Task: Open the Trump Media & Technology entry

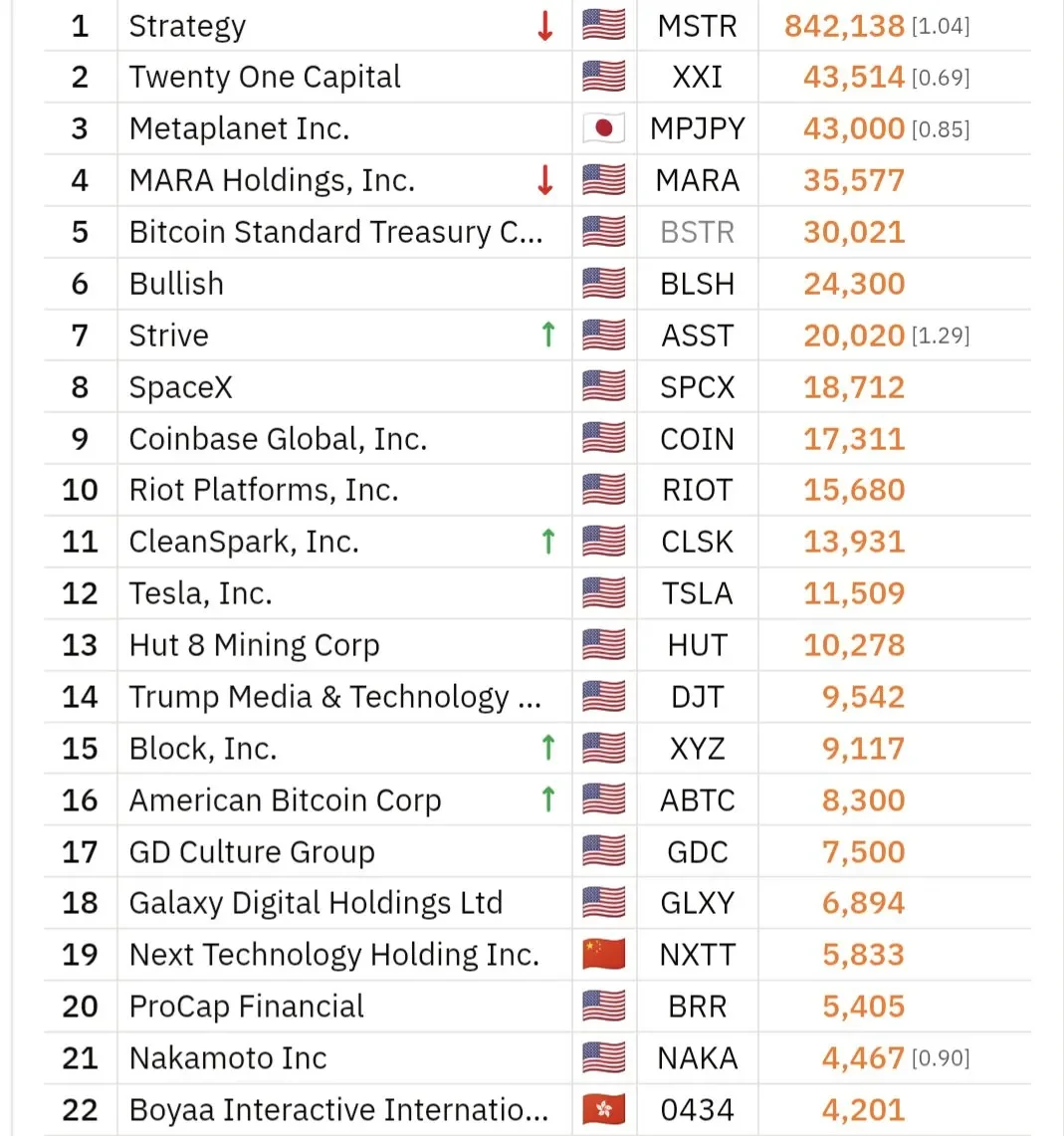Action: [x=335, y=697]
